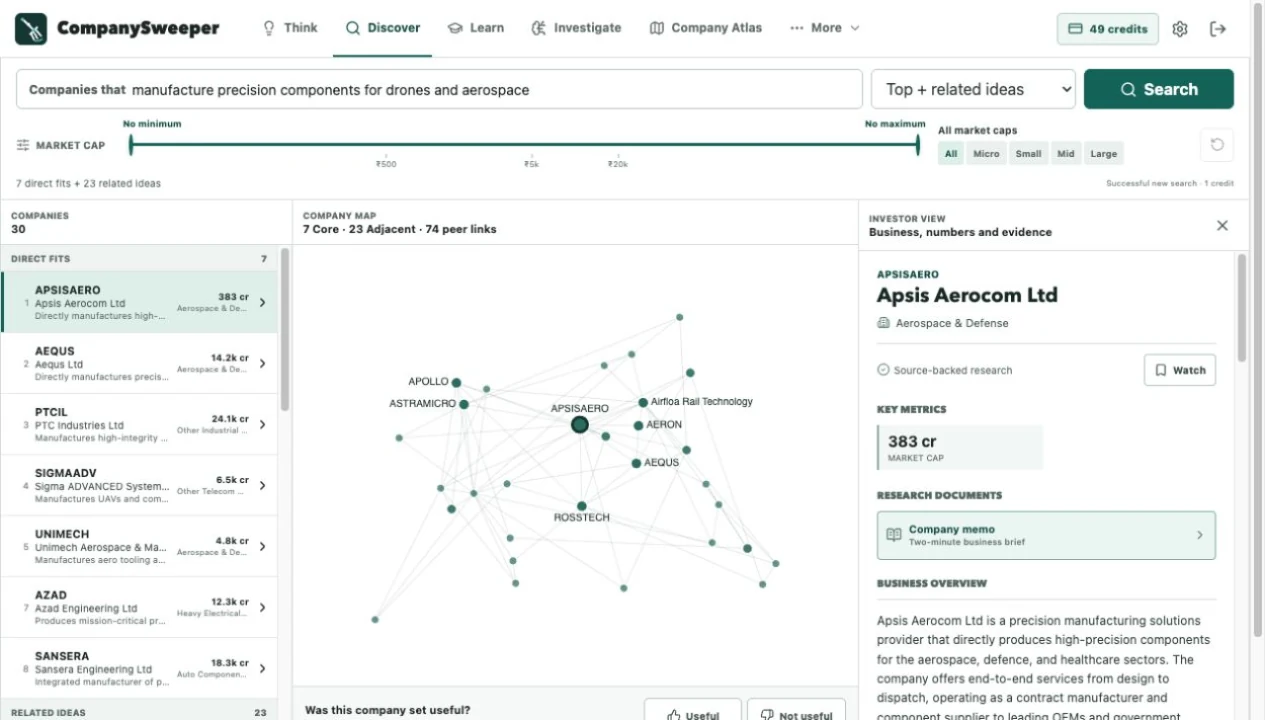Expand the PTCIL row chevron
Image resolution: width=1265 pixels, height=720 pixels.
point(262,425)
